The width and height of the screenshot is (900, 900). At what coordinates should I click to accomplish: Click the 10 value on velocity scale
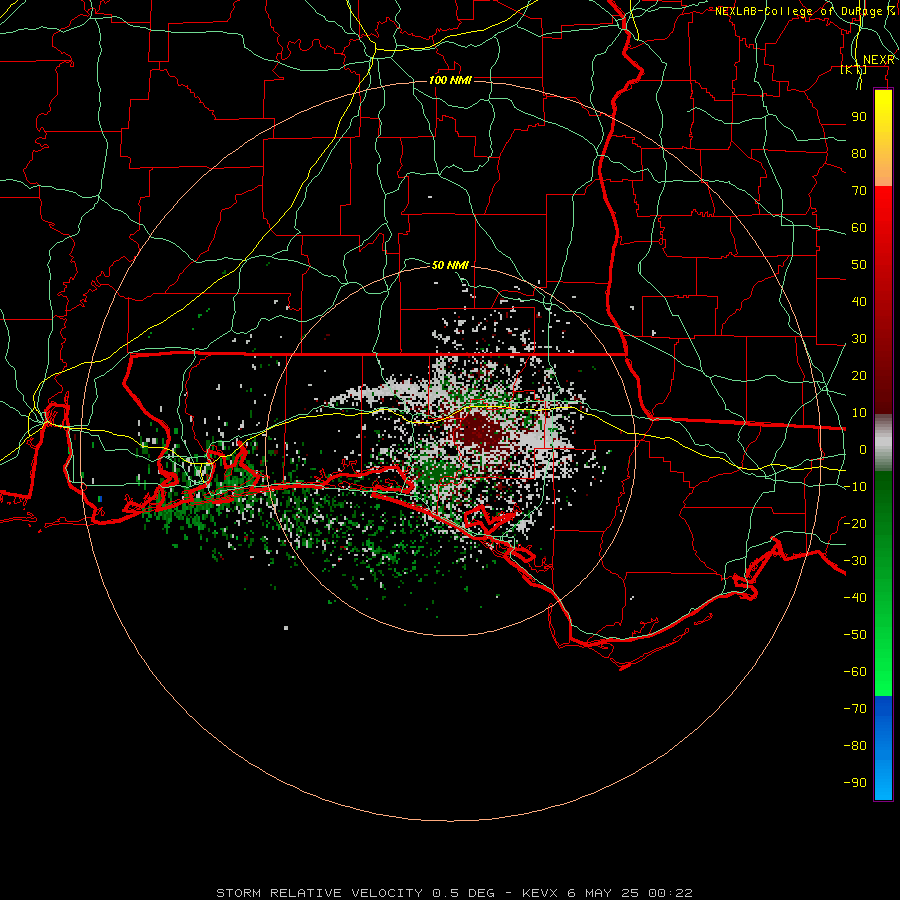click(x=859, y=413)
